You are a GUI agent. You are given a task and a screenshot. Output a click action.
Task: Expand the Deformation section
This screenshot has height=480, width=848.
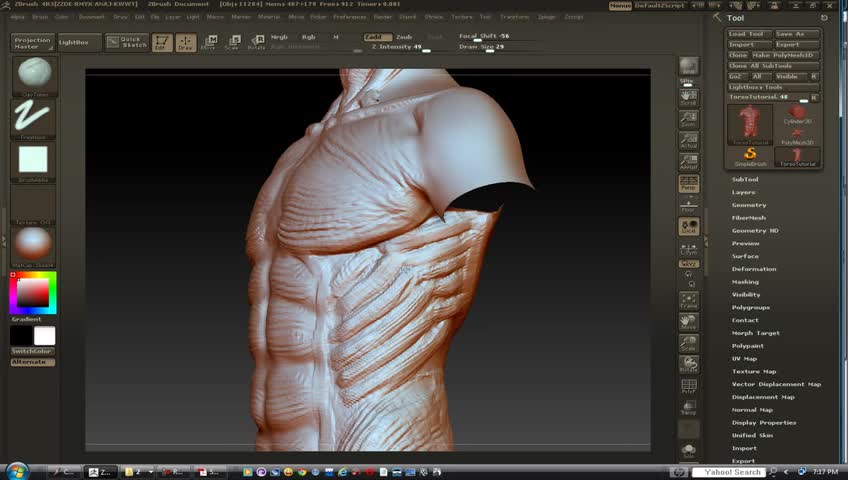753,269
